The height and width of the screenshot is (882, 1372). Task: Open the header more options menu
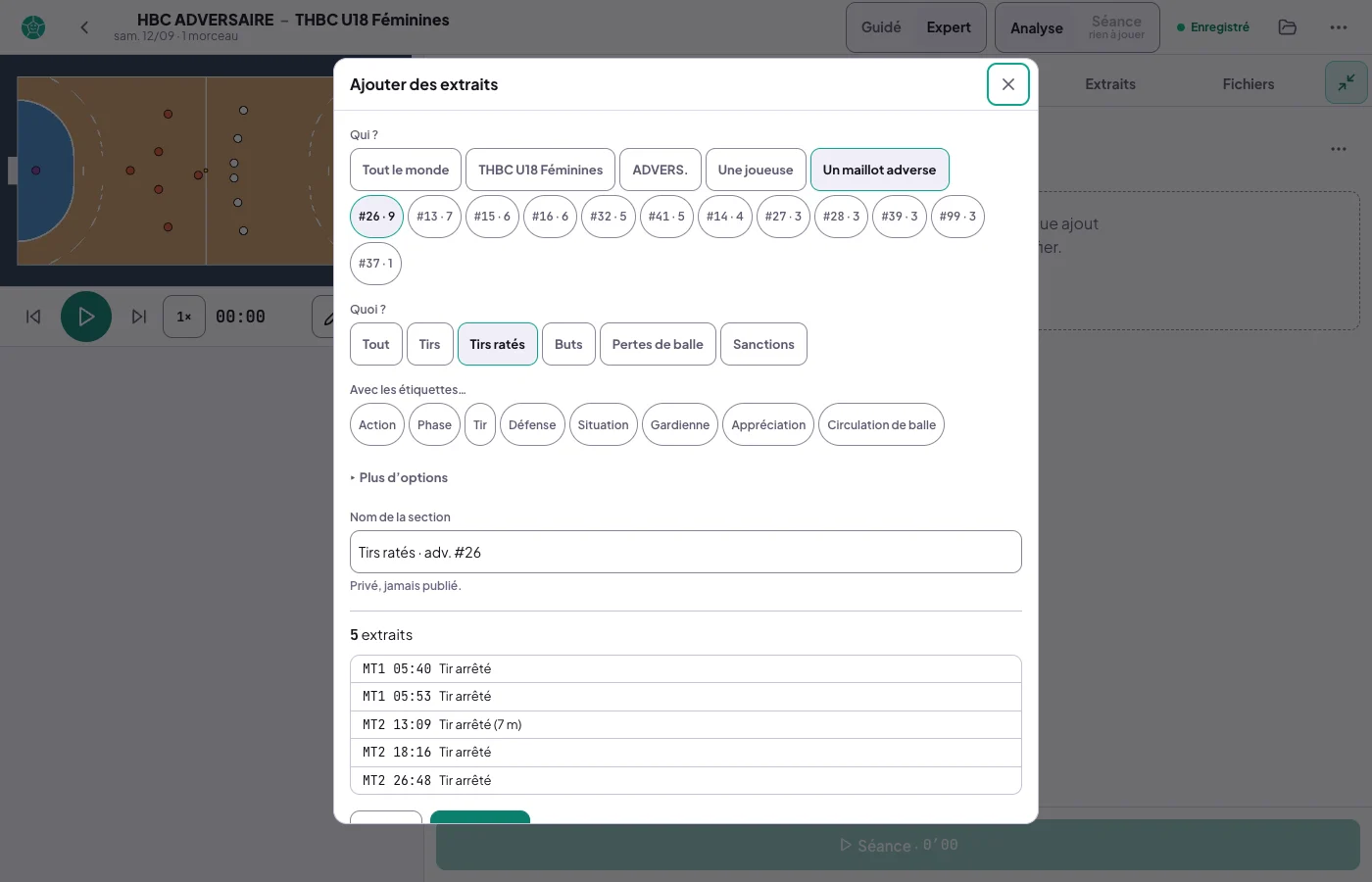pyautogui.click(x=1339, y=27)
